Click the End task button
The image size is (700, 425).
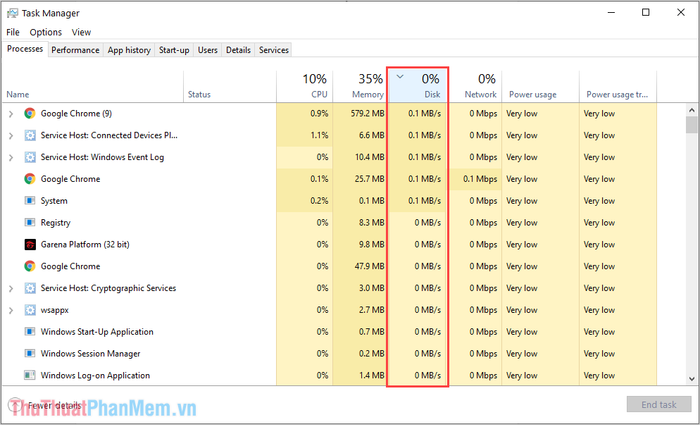coord(658,404)
